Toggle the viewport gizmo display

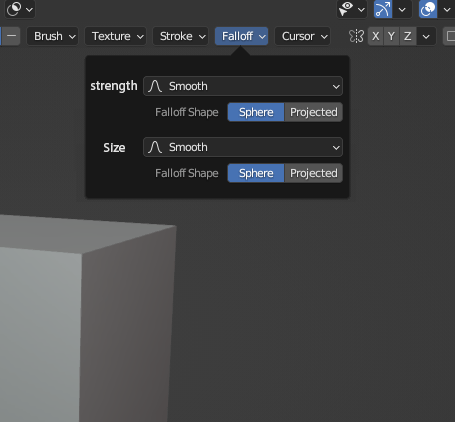coord(383,9)
